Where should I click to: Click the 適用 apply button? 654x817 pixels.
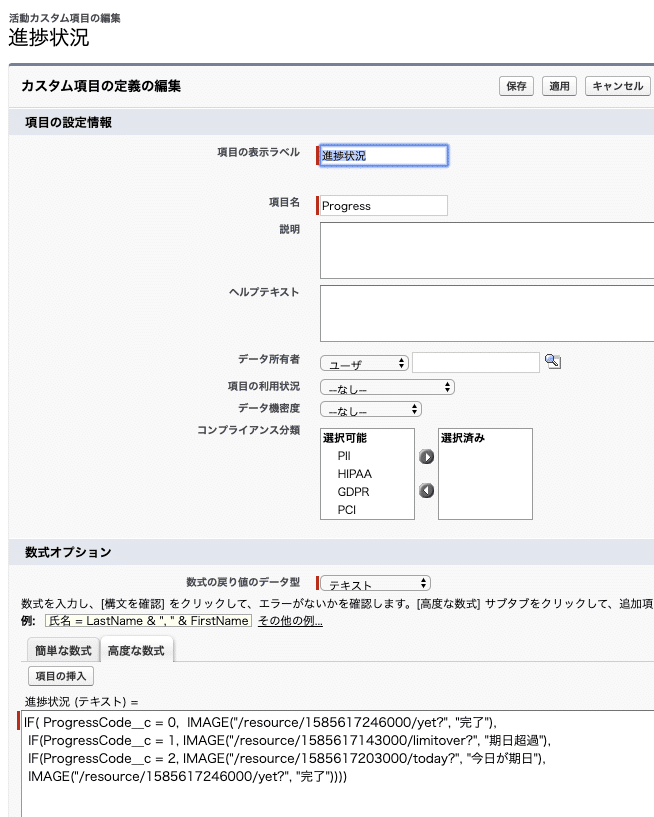click(559, 86)
